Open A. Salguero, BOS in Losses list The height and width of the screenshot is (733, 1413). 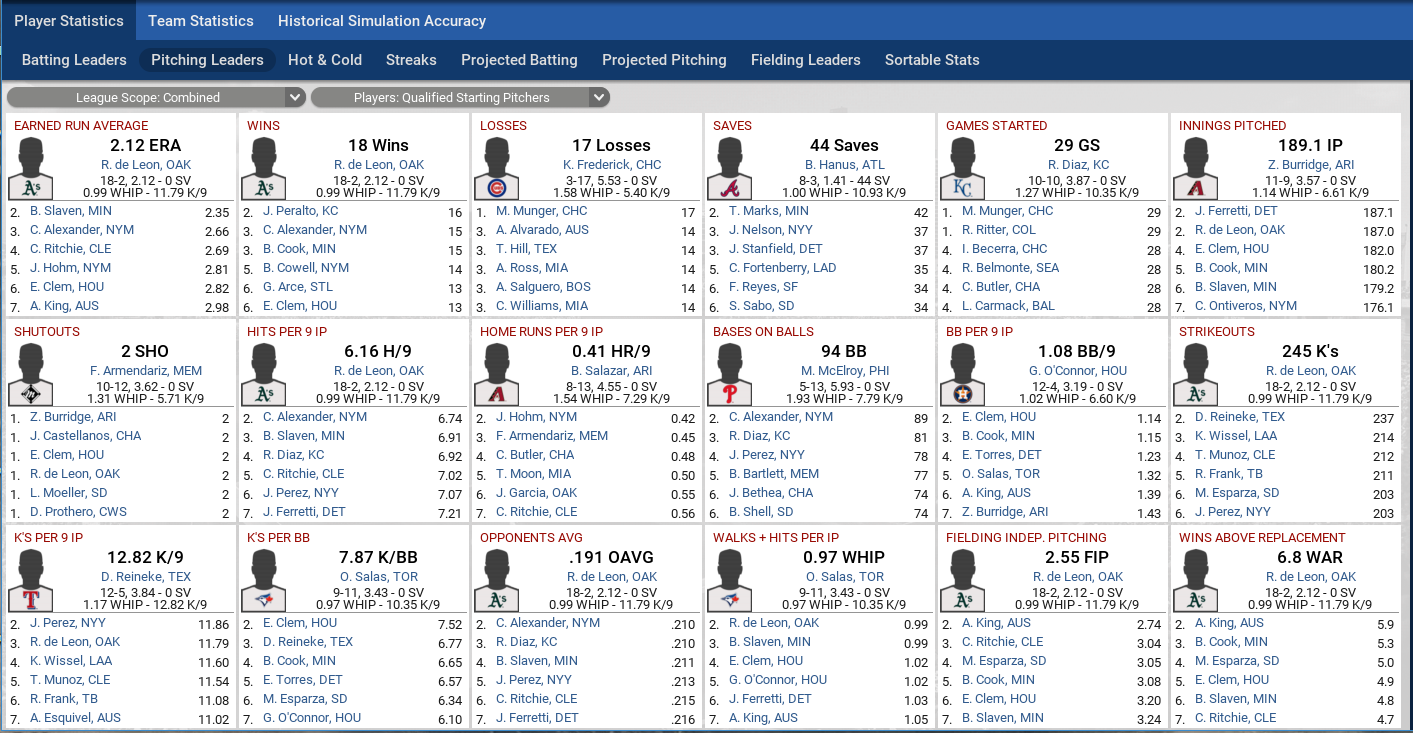click(543, 287)
